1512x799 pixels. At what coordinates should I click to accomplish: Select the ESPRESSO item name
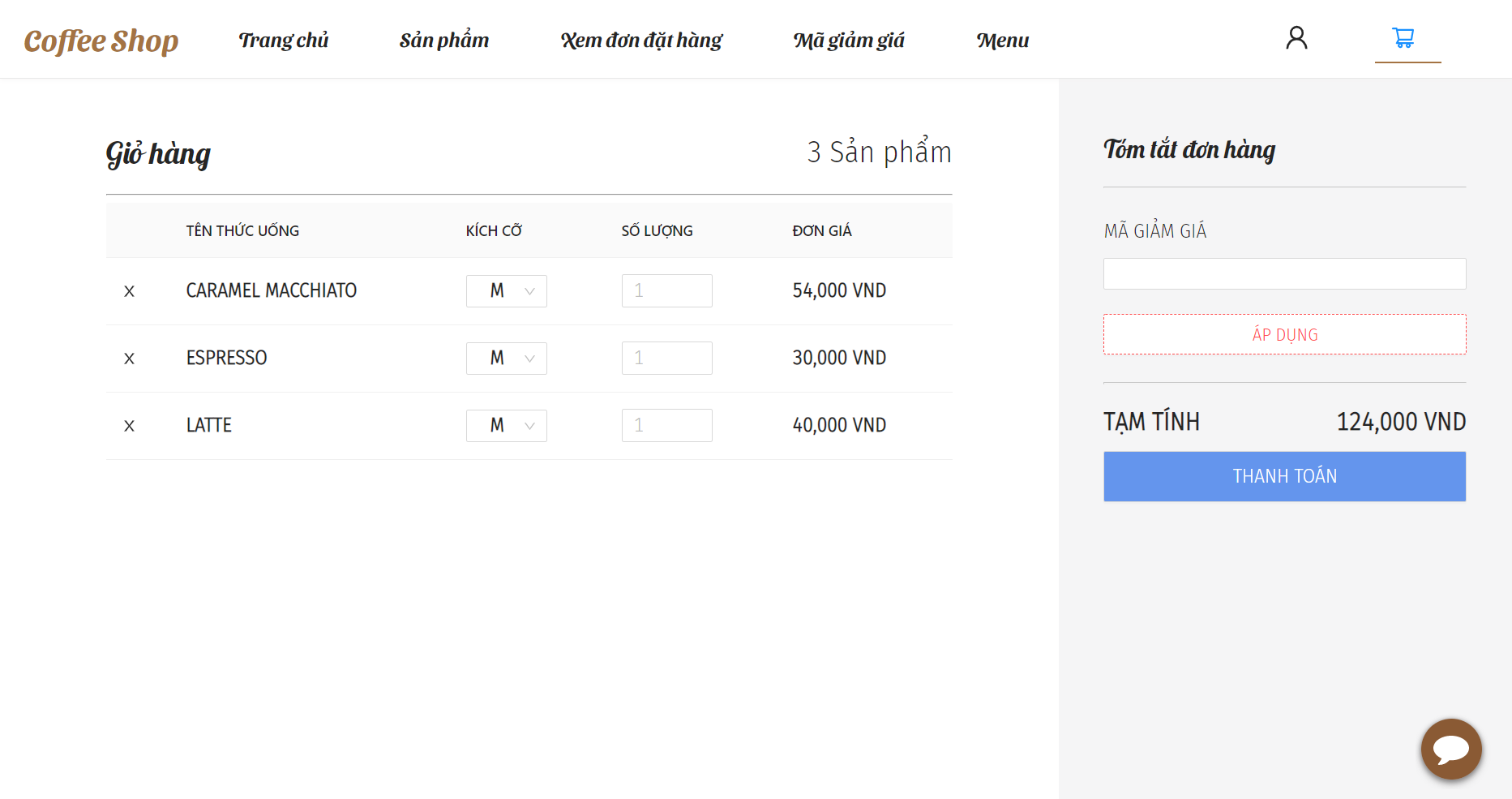click(x=227, y=358)
